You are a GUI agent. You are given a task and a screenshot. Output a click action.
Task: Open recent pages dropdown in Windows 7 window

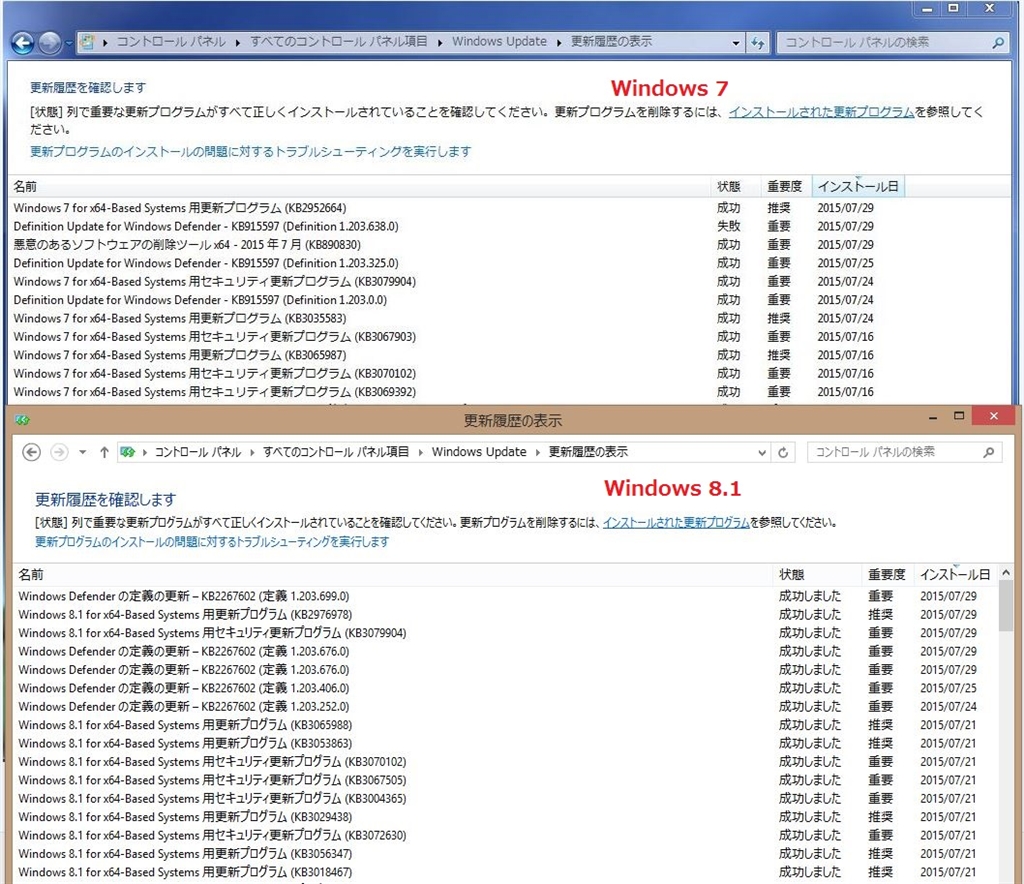point(69,44)
